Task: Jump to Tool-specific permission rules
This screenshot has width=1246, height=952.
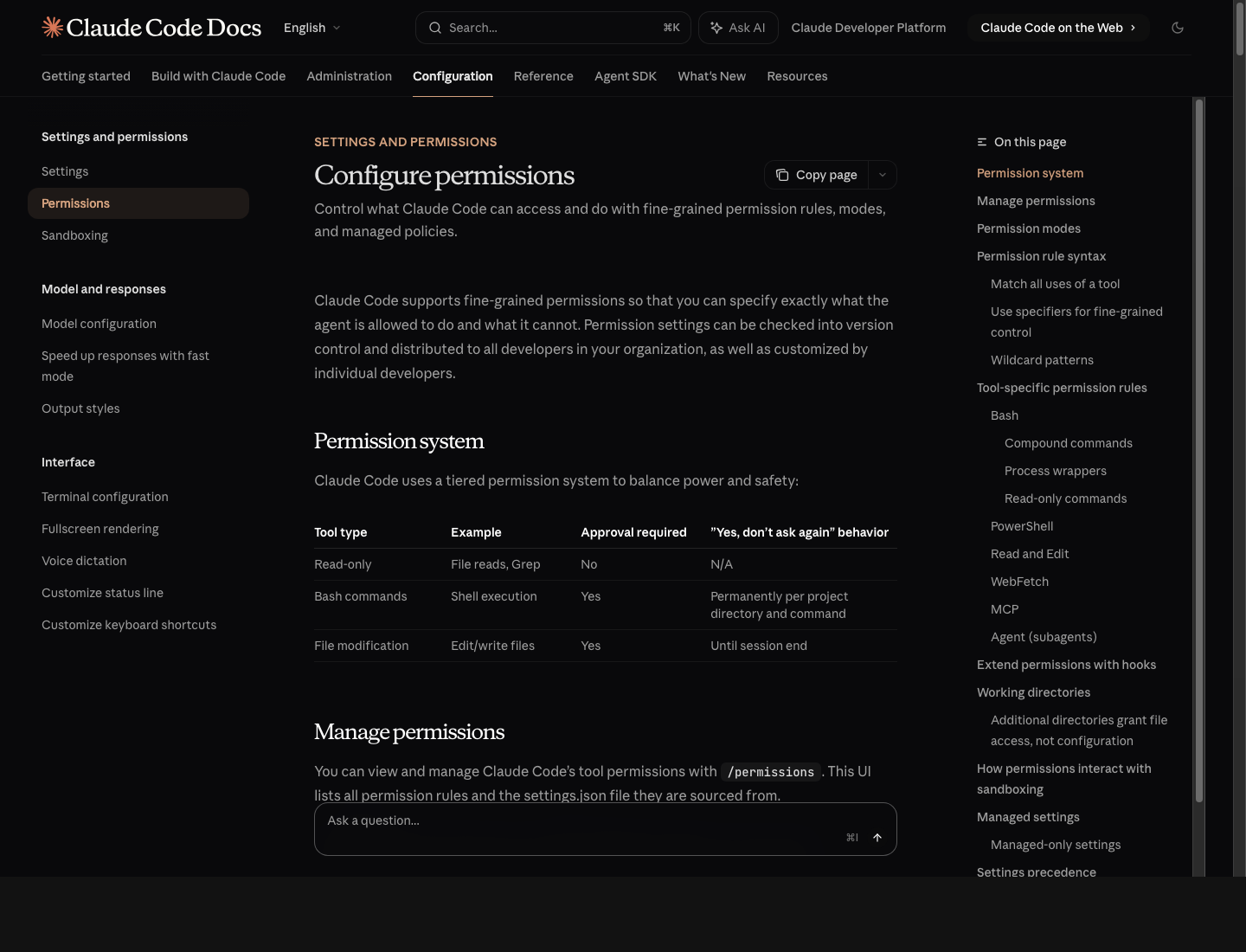Action: (1062, 388)
